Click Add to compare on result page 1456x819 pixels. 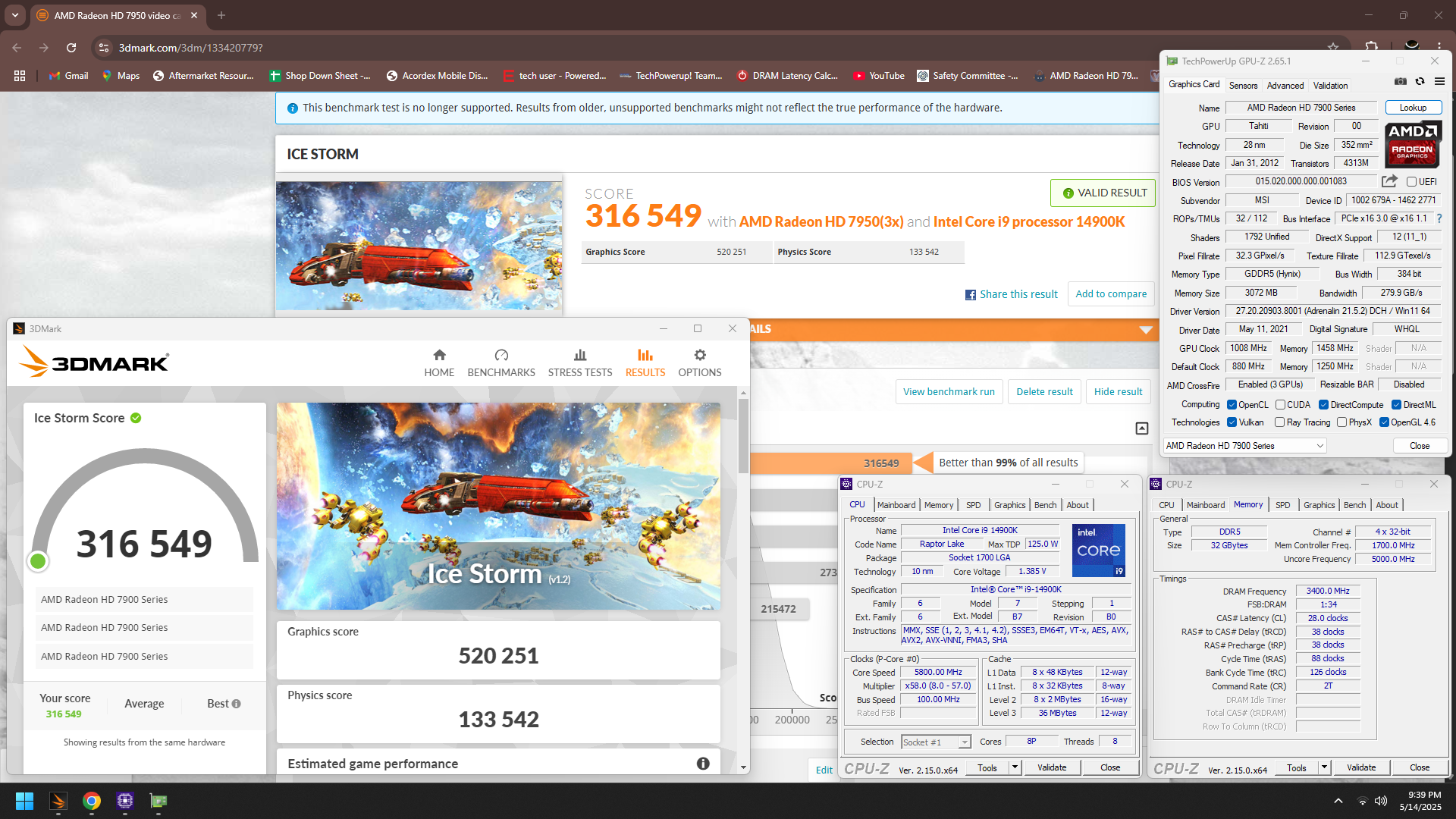coord(1111,294)
